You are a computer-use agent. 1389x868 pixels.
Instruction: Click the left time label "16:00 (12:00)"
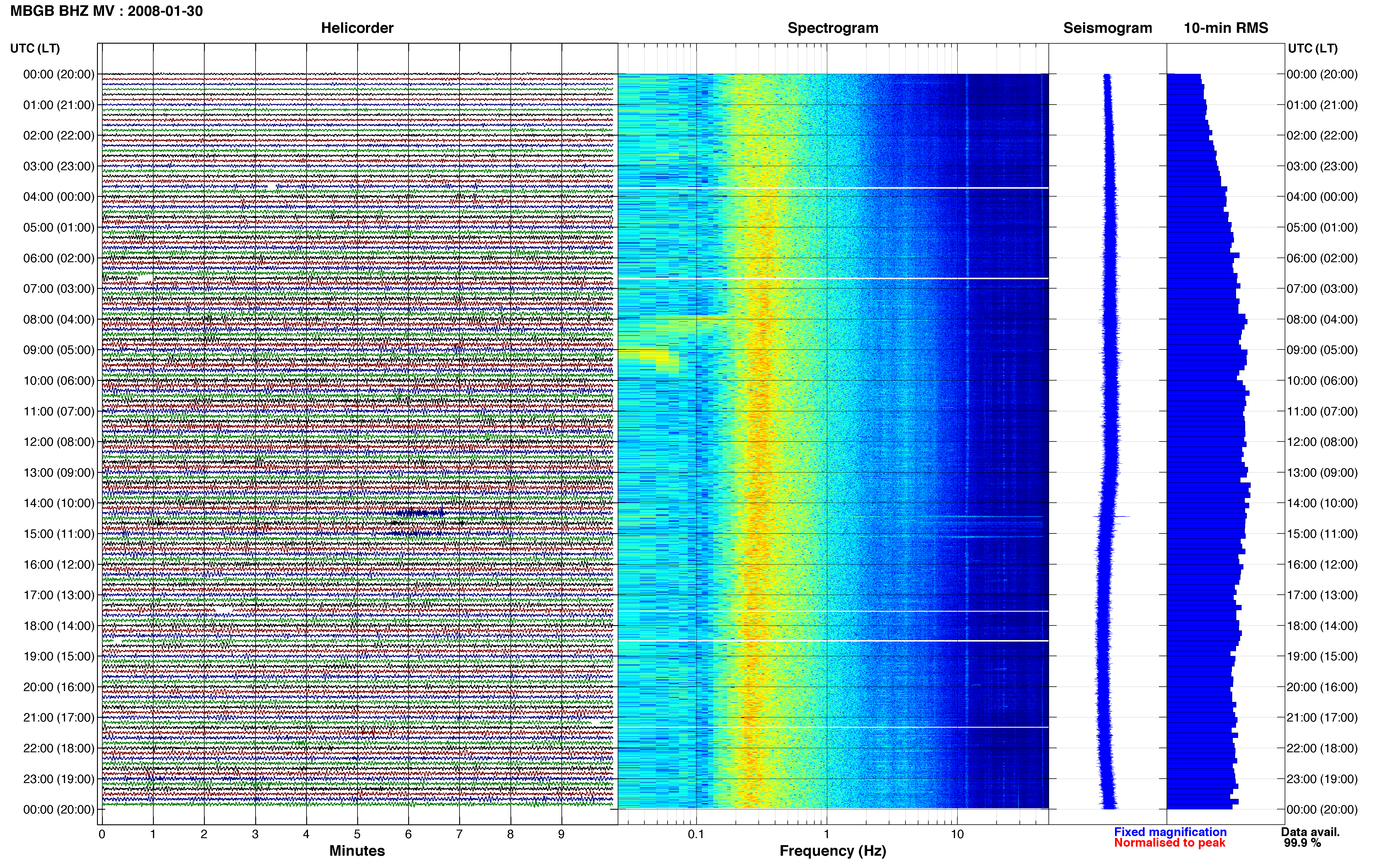click(x=59, y=565)
